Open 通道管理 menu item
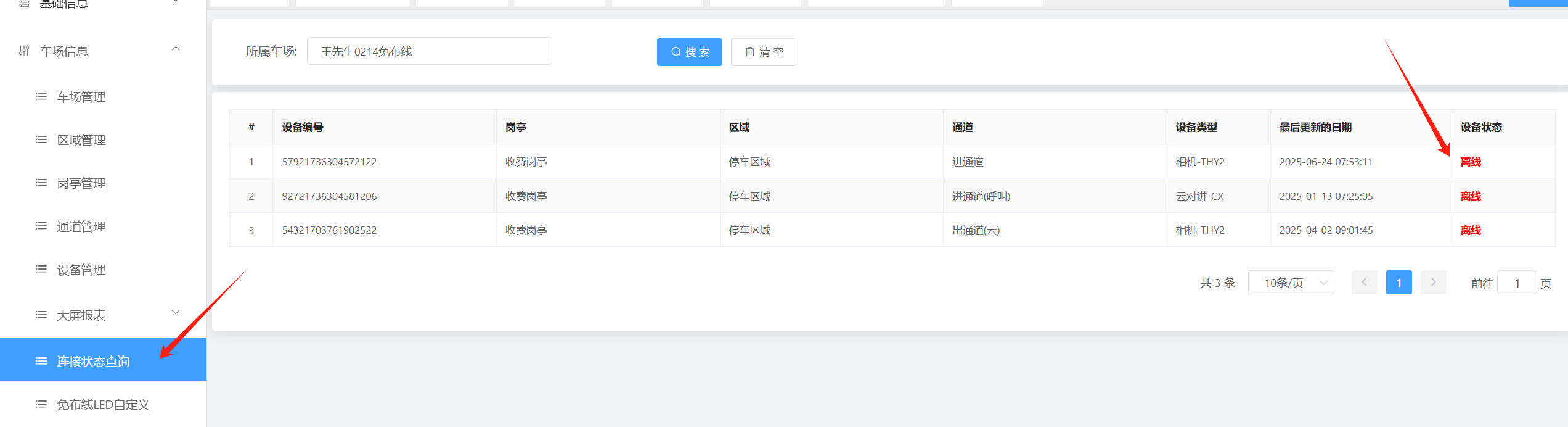 [x=104, y=226]
